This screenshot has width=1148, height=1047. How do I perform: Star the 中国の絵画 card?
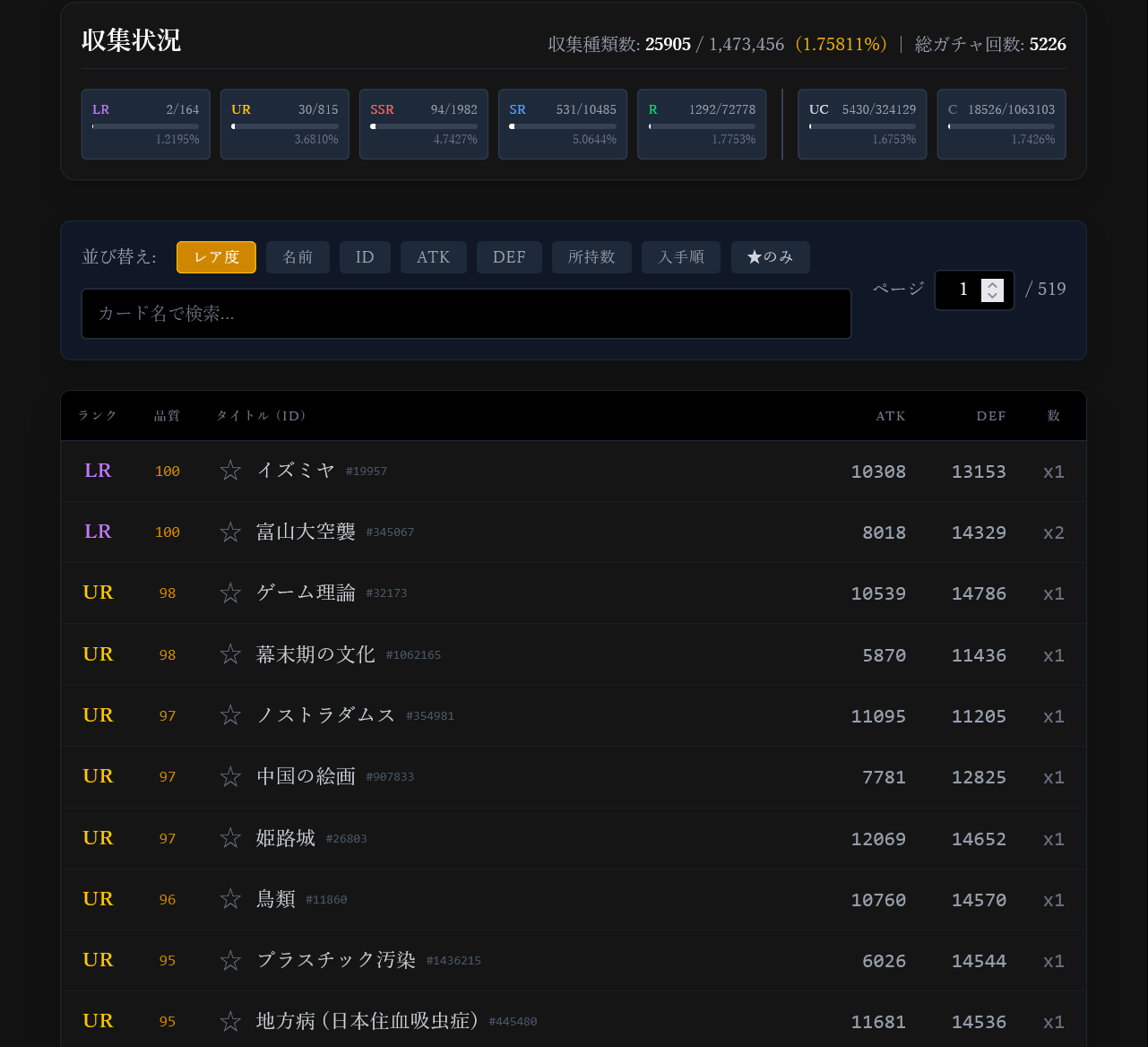click(230, 776)
